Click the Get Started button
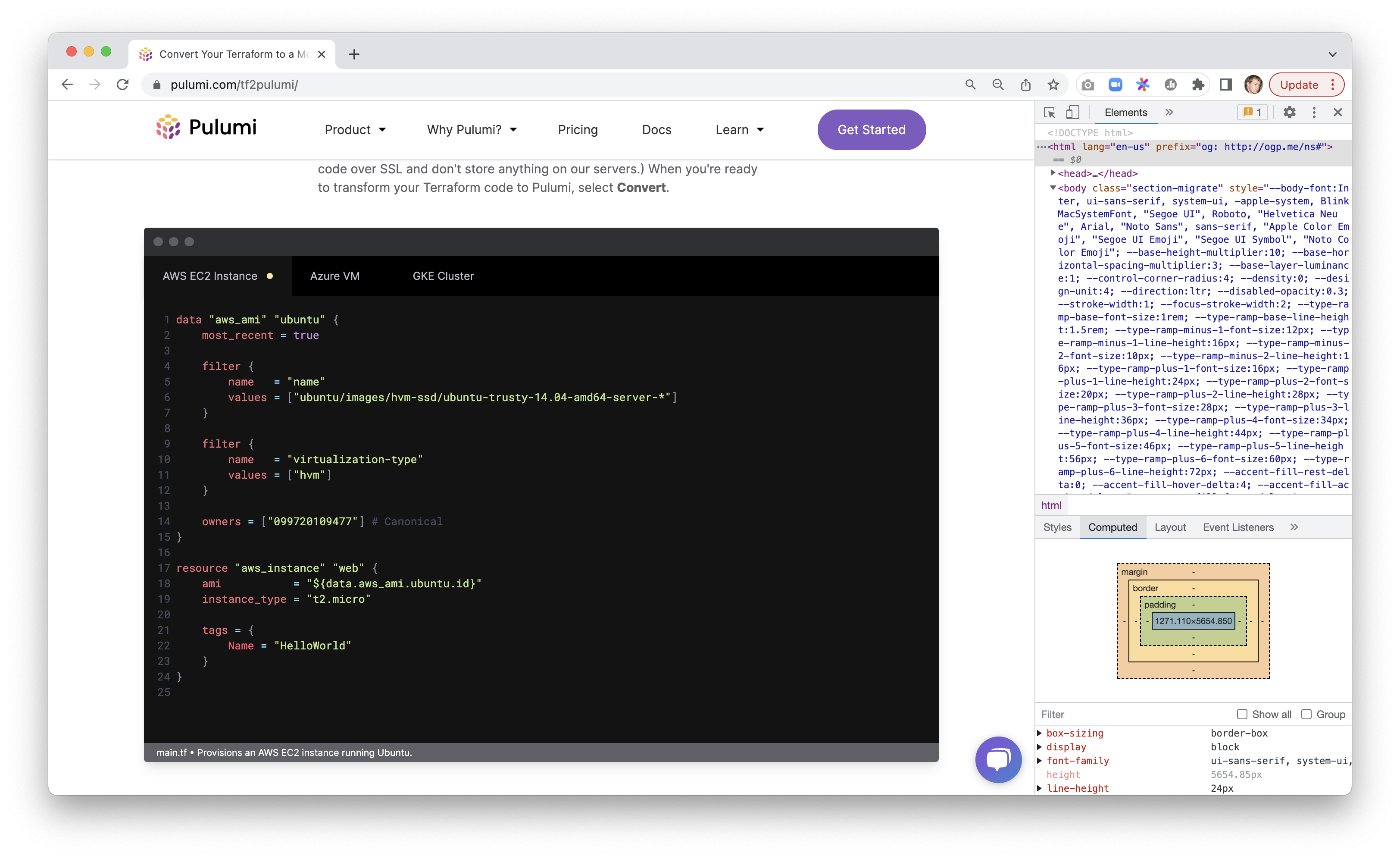The image size is (1400, 859). pos(871,130)
